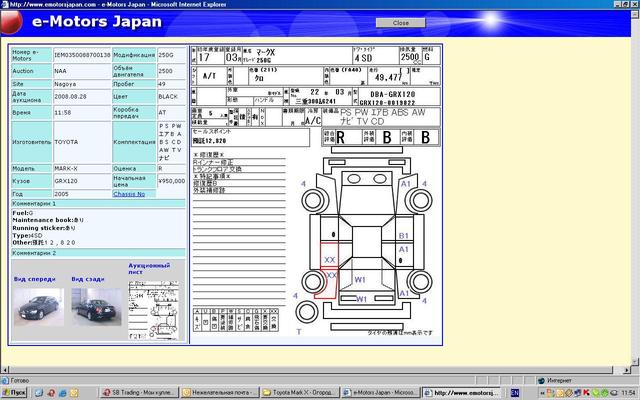
Task: Click the DBA-GRX120 model code on sheet
Action: coord(393,94)
